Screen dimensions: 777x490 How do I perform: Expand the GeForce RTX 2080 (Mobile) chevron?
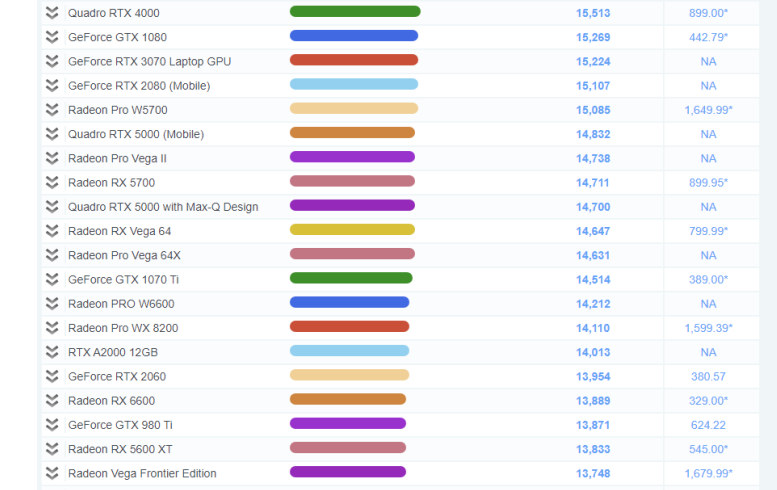coord(52,86)
